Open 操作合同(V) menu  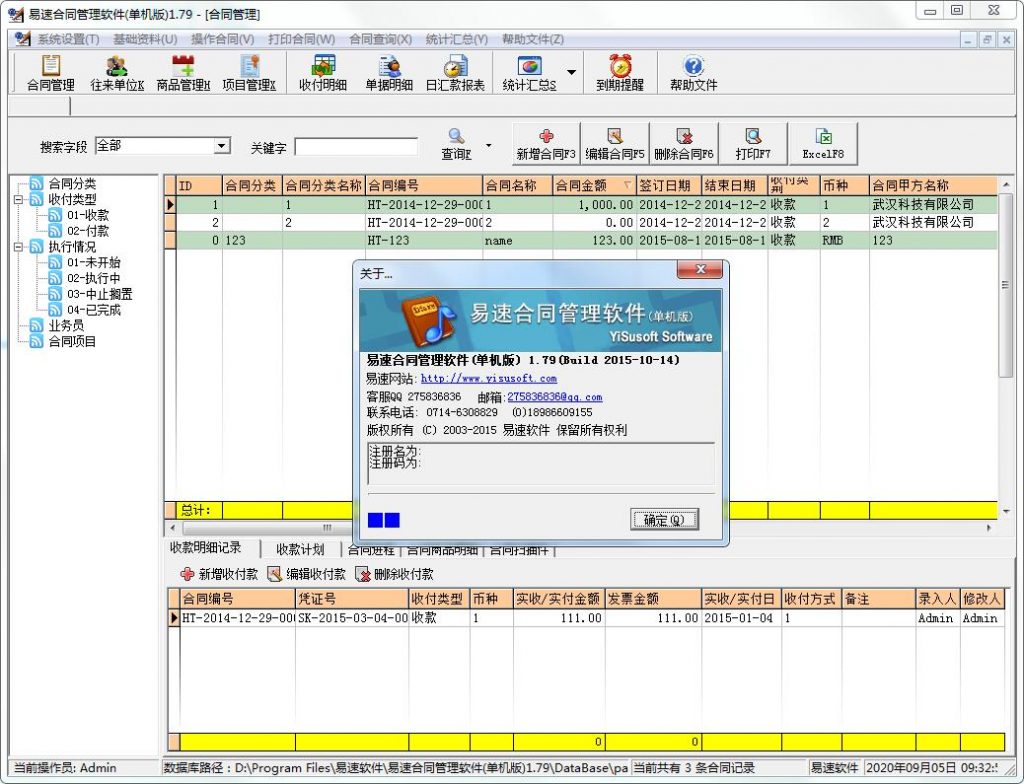click(x=223, y=39)
